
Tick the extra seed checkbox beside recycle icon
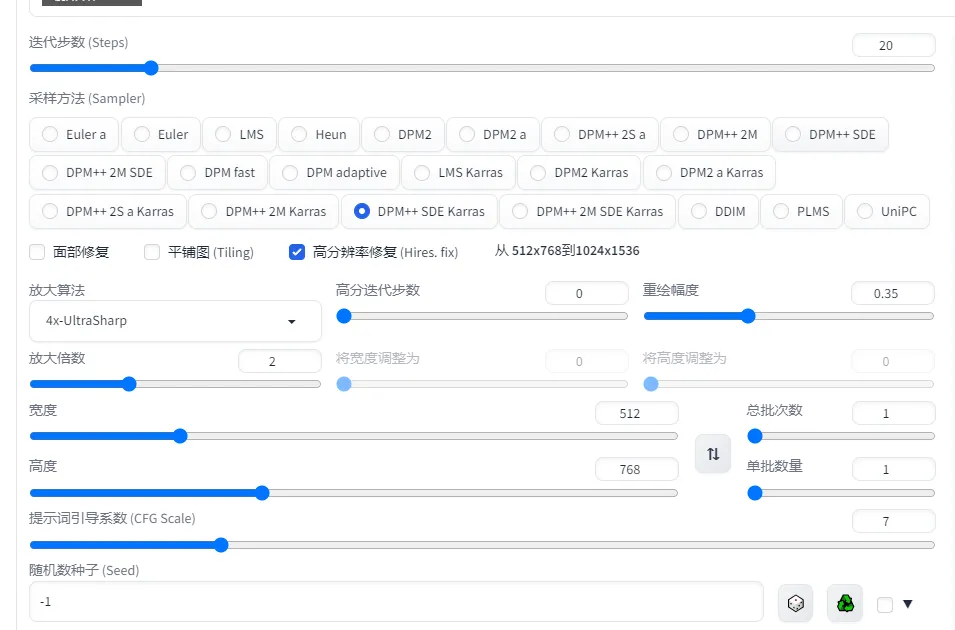click(885, 604)
